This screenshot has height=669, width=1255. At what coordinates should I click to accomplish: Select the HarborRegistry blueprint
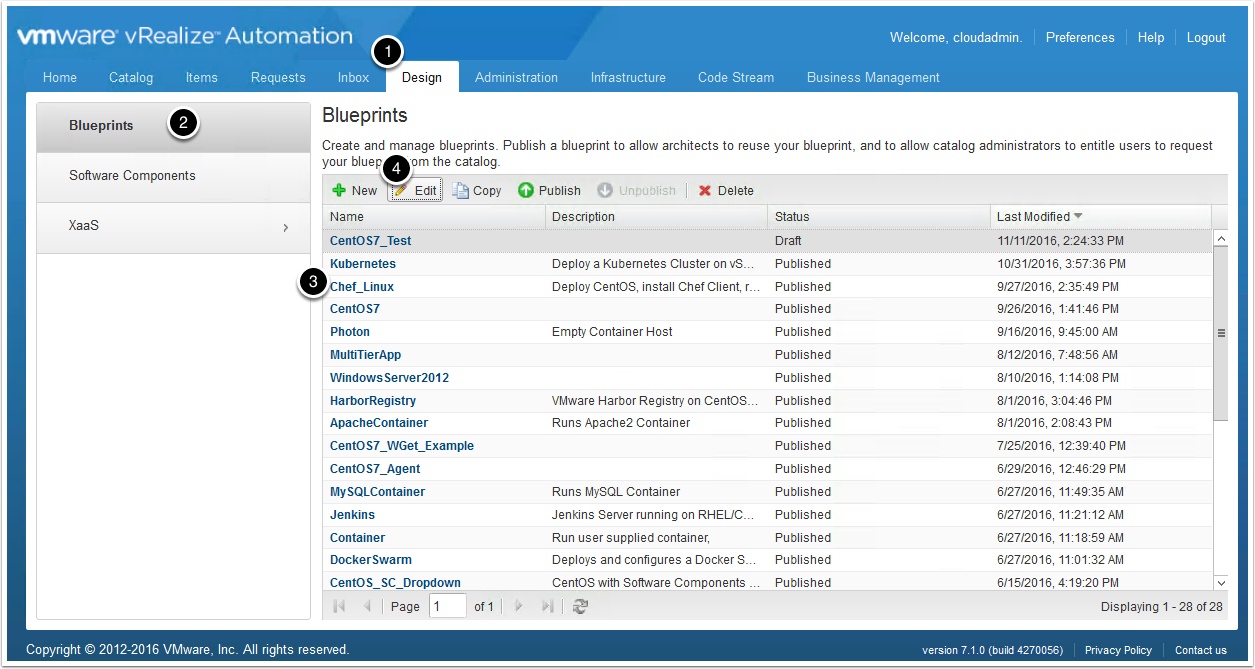(373, 401)
